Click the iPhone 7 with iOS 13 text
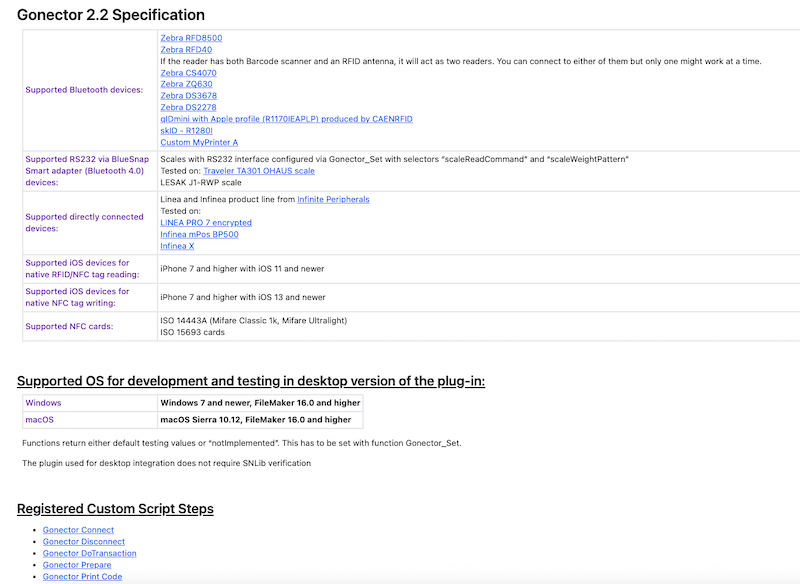The image size is (800, 584). [242, 297]
